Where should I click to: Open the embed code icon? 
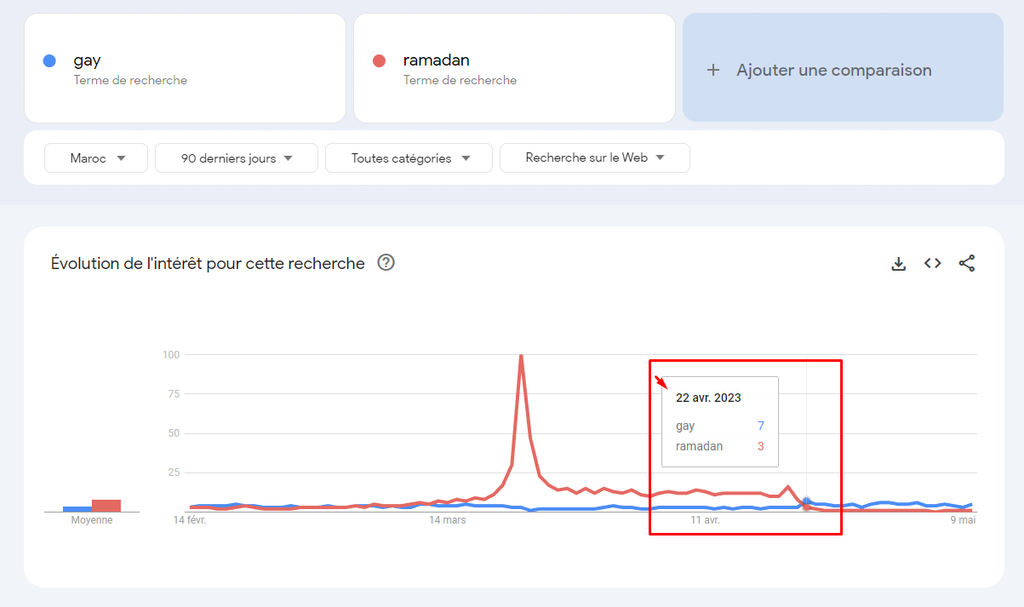tap(932, 263)
